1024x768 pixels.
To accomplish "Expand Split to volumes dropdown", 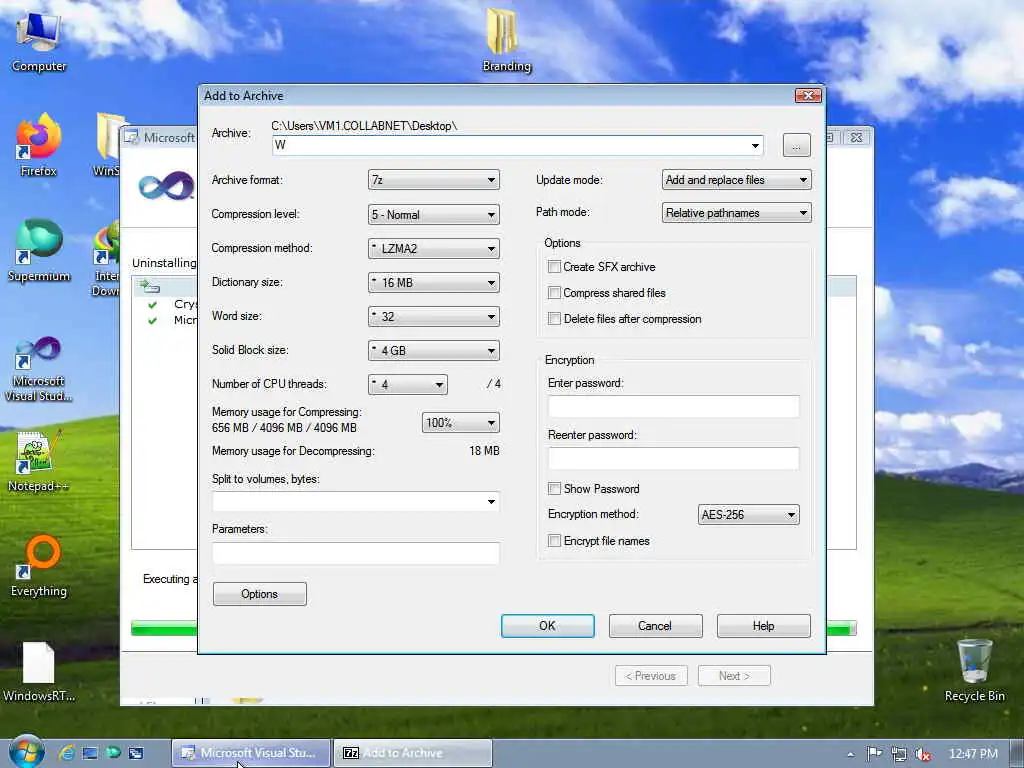I will (x=491, y=502).
